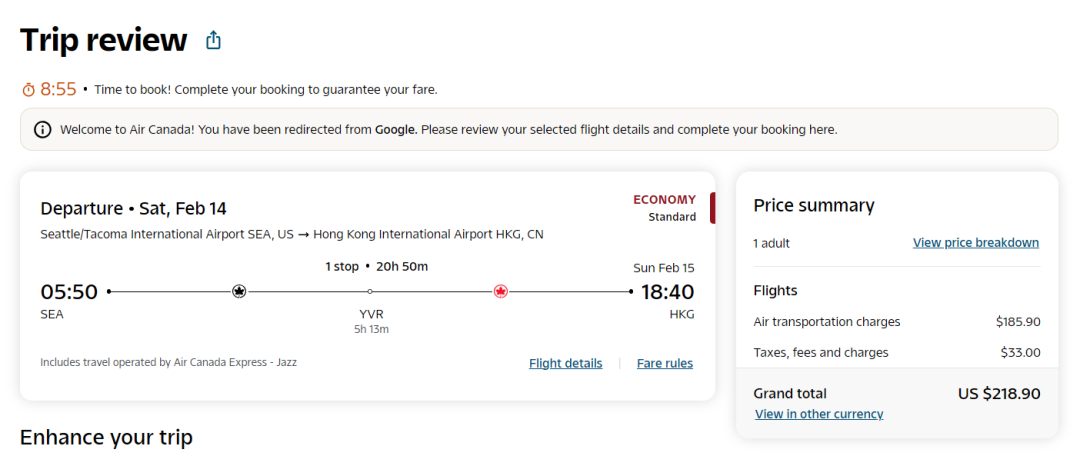Click the black maple leaf airline icon
The width and height of the screenshot is (1080, 456).
239,292
